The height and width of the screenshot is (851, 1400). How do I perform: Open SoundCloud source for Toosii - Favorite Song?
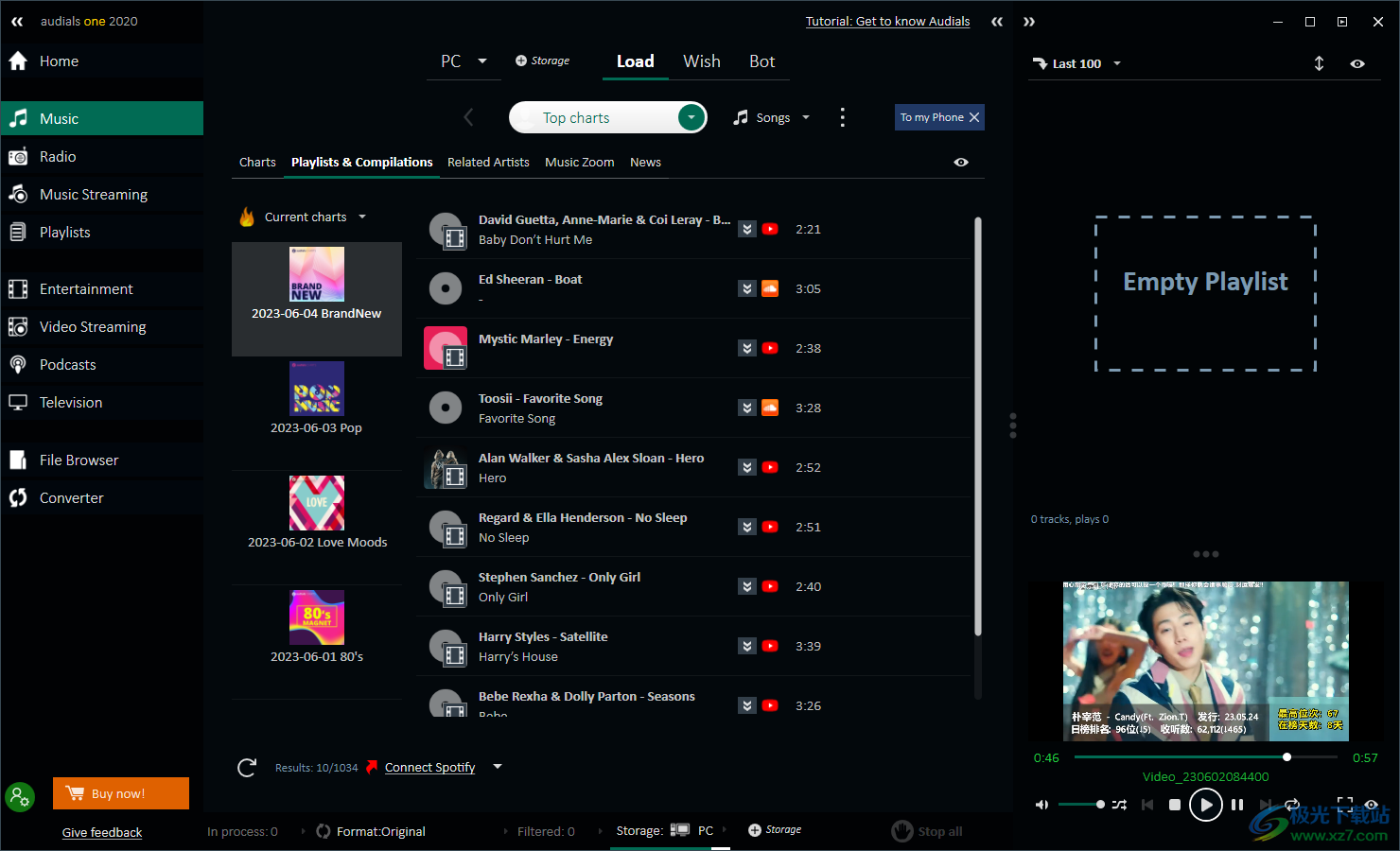click(x=770, y=408)
